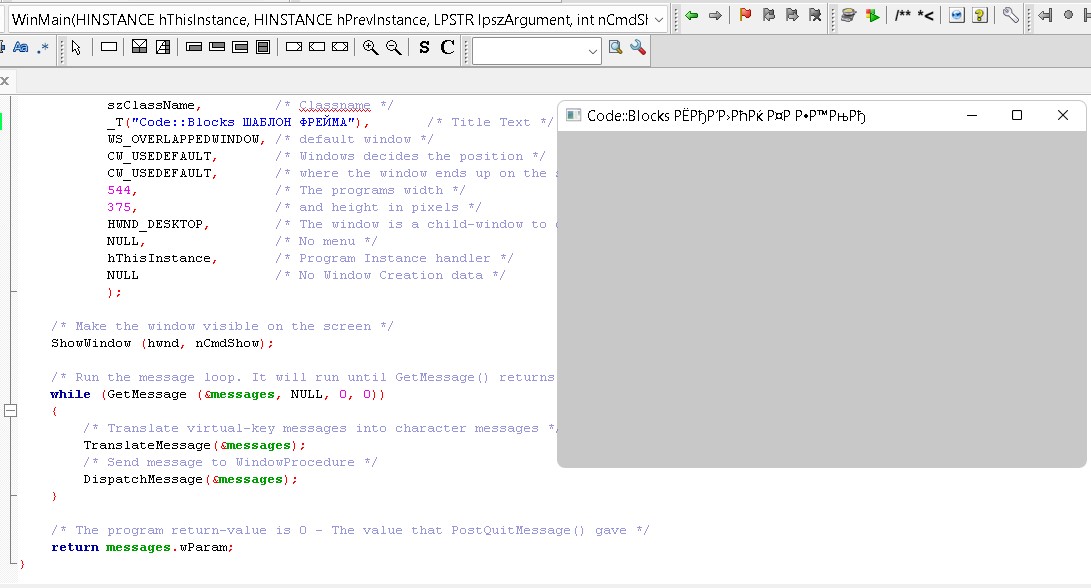Click the width value 544
The image size is (1091, 588).
(x=119, y=190)
